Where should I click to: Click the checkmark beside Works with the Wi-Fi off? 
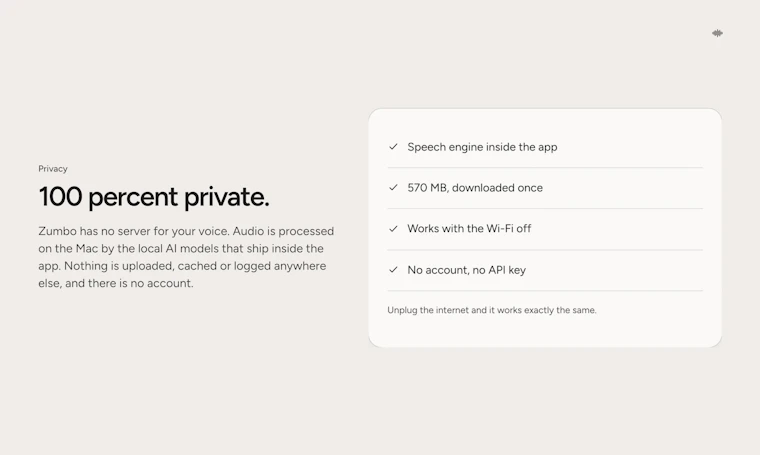coord(393,229)
